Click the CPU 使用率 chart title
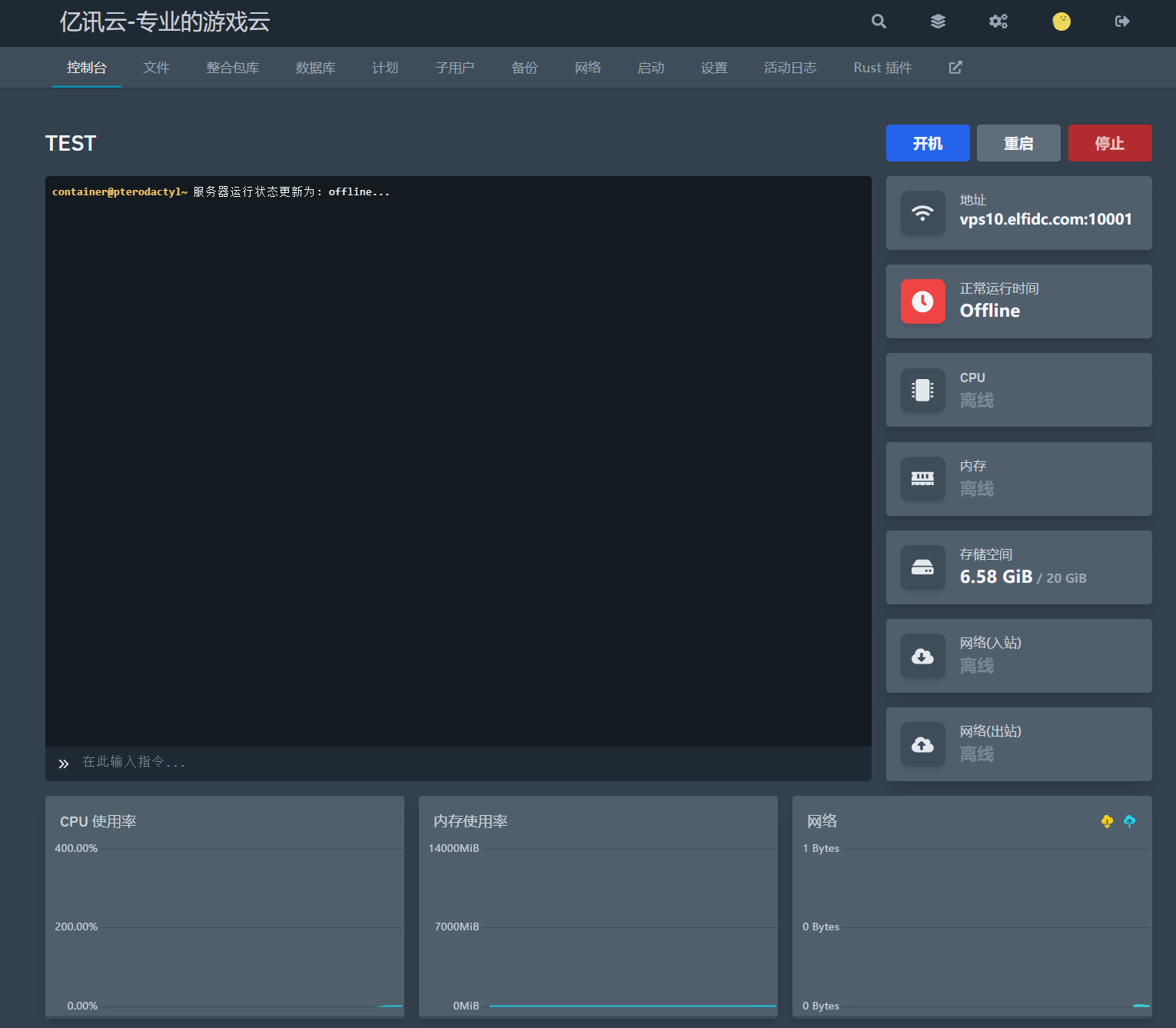This screenshot has height=1028, width=1176. click(x=98, y=821)
